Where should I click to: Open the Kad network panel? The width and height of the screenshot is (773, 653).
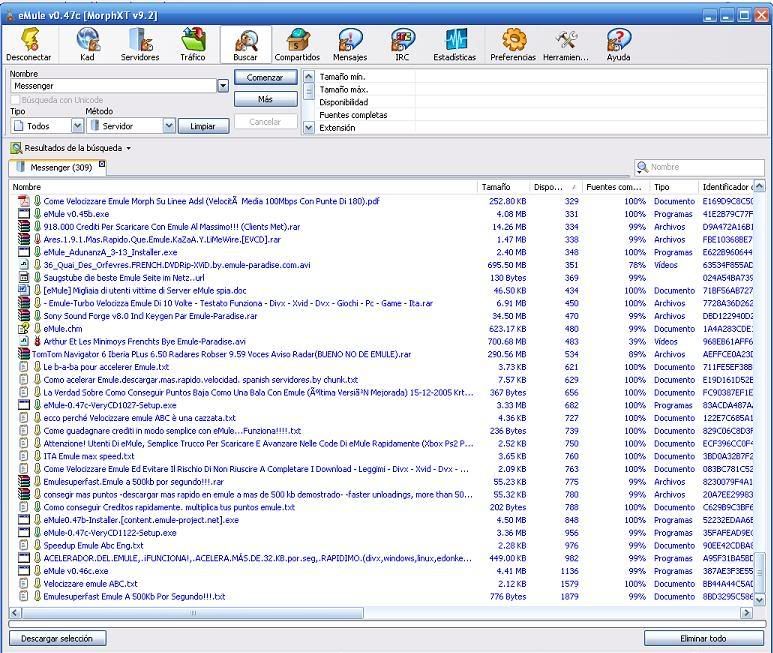click(x=87, y=45)
